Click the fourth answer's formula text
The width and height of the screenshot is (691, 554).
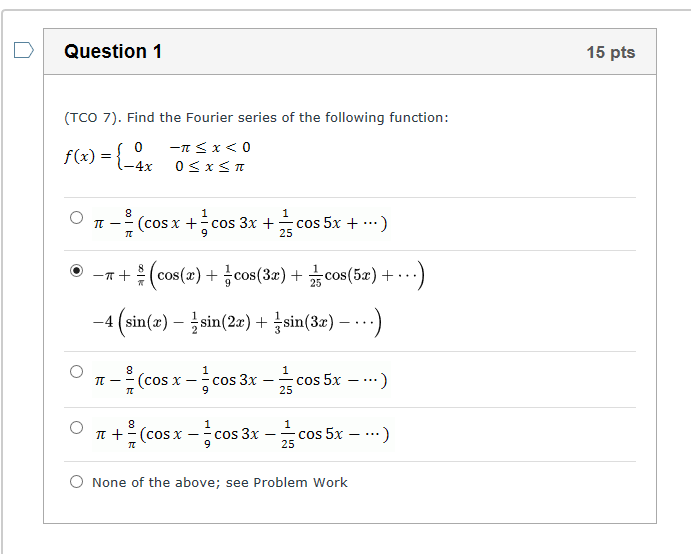click(241, 434)
